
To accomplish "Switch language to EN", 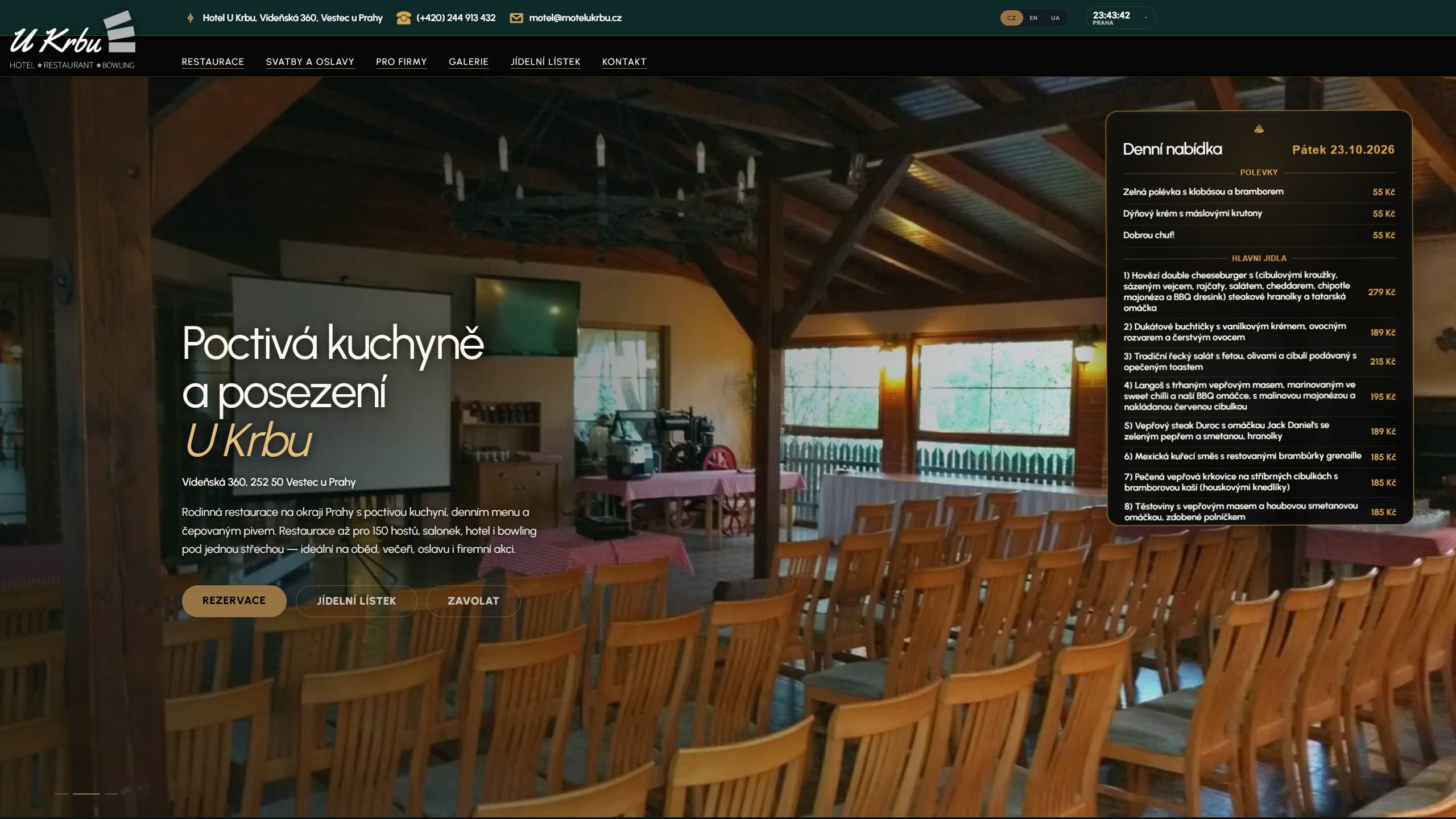I will (x=1033, y=18).
